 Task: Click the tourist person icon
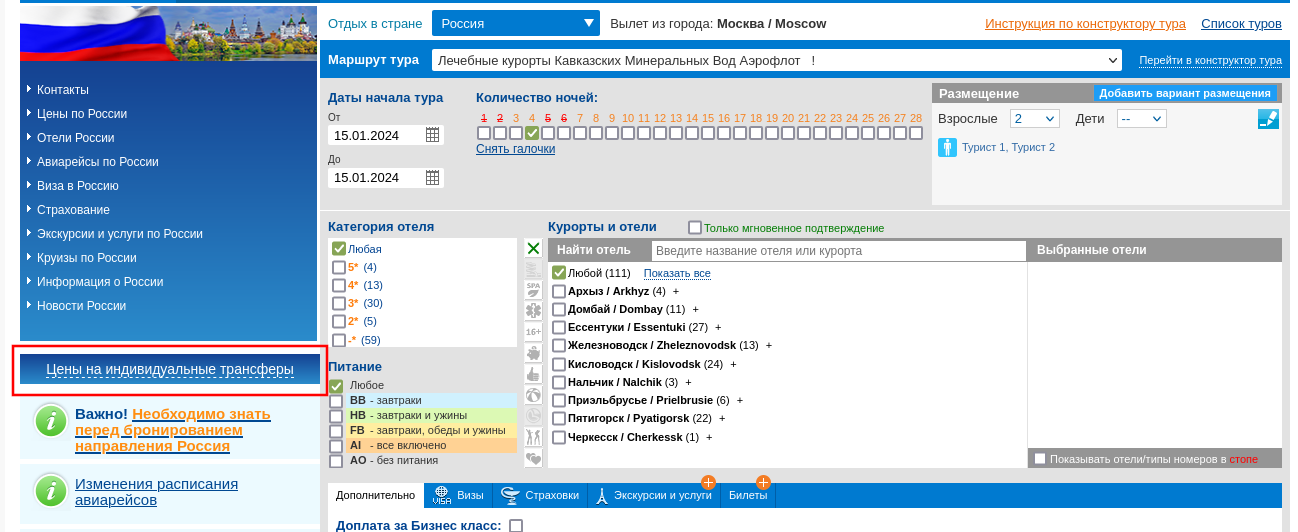(948, 148)
